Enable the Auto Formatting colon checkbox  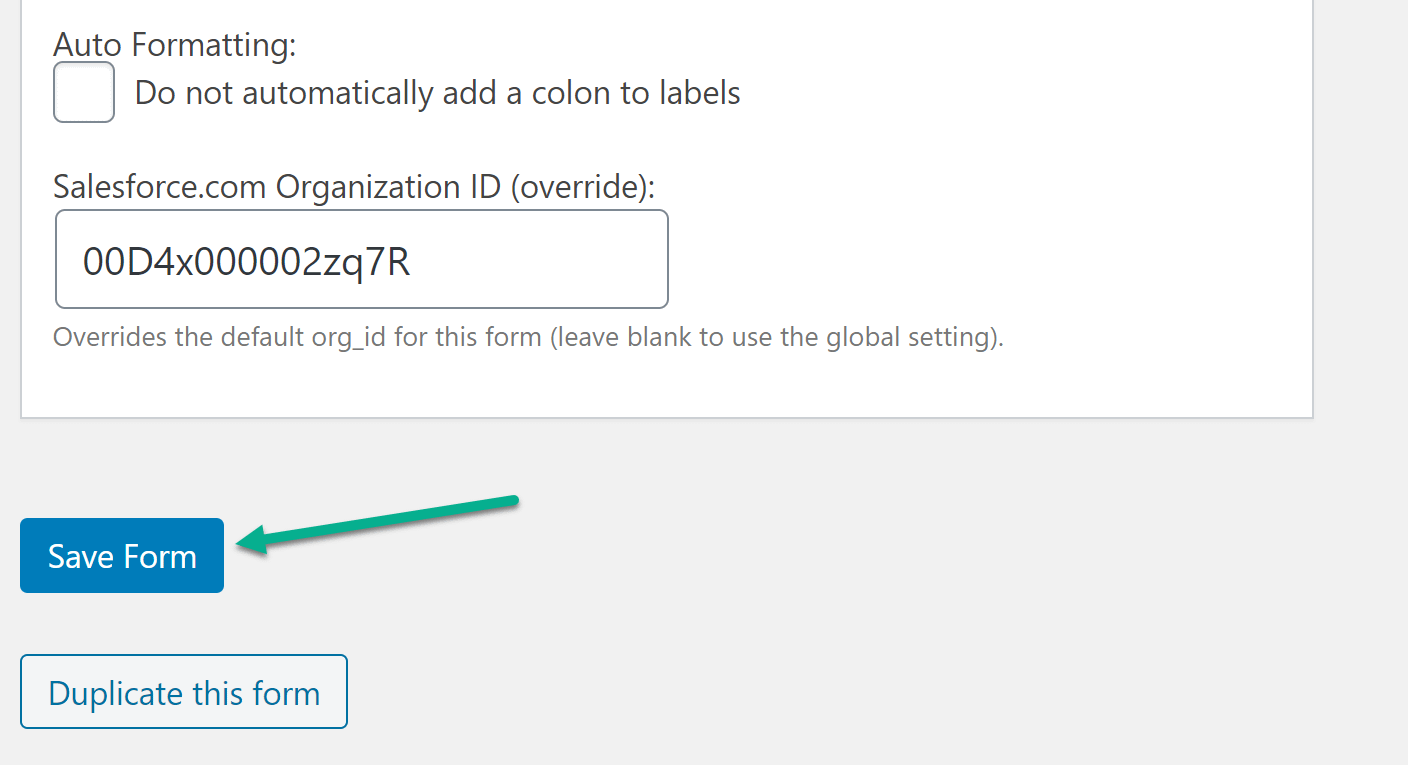[84, 93]
